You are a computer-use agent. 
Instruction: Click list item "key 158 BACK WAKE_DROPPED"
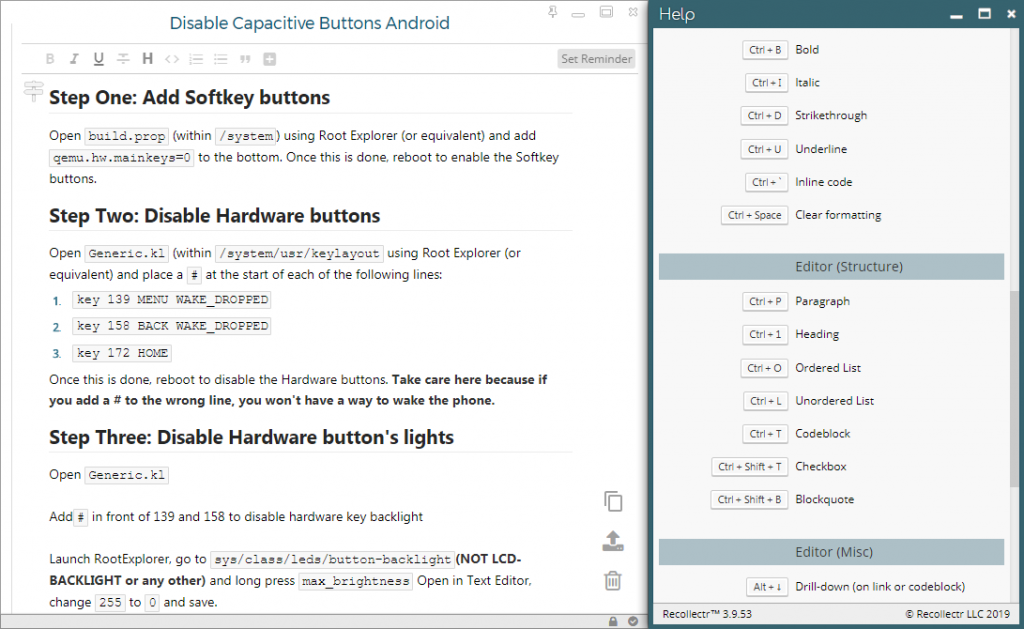tap(172, 326)
